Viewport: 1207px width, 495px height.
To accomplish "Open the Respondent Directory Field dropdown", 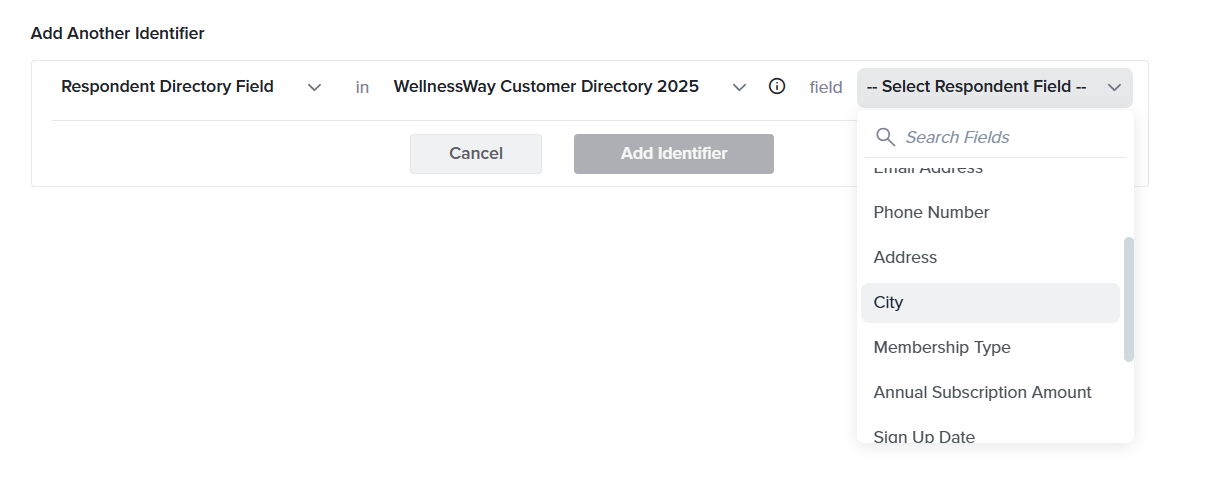I will coord(192,87).
